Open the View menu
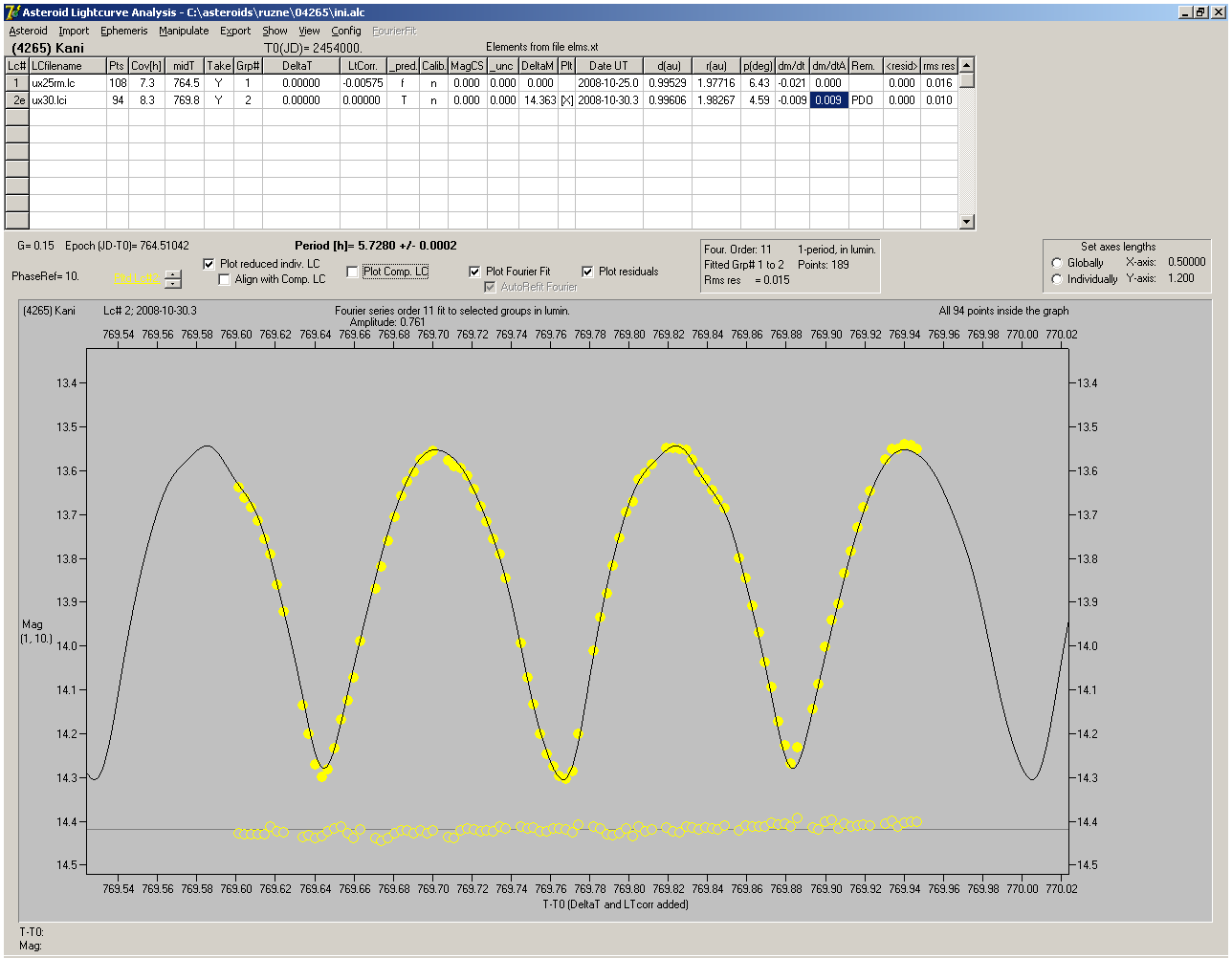1232x958 pixels. click(x=309, y=31)
